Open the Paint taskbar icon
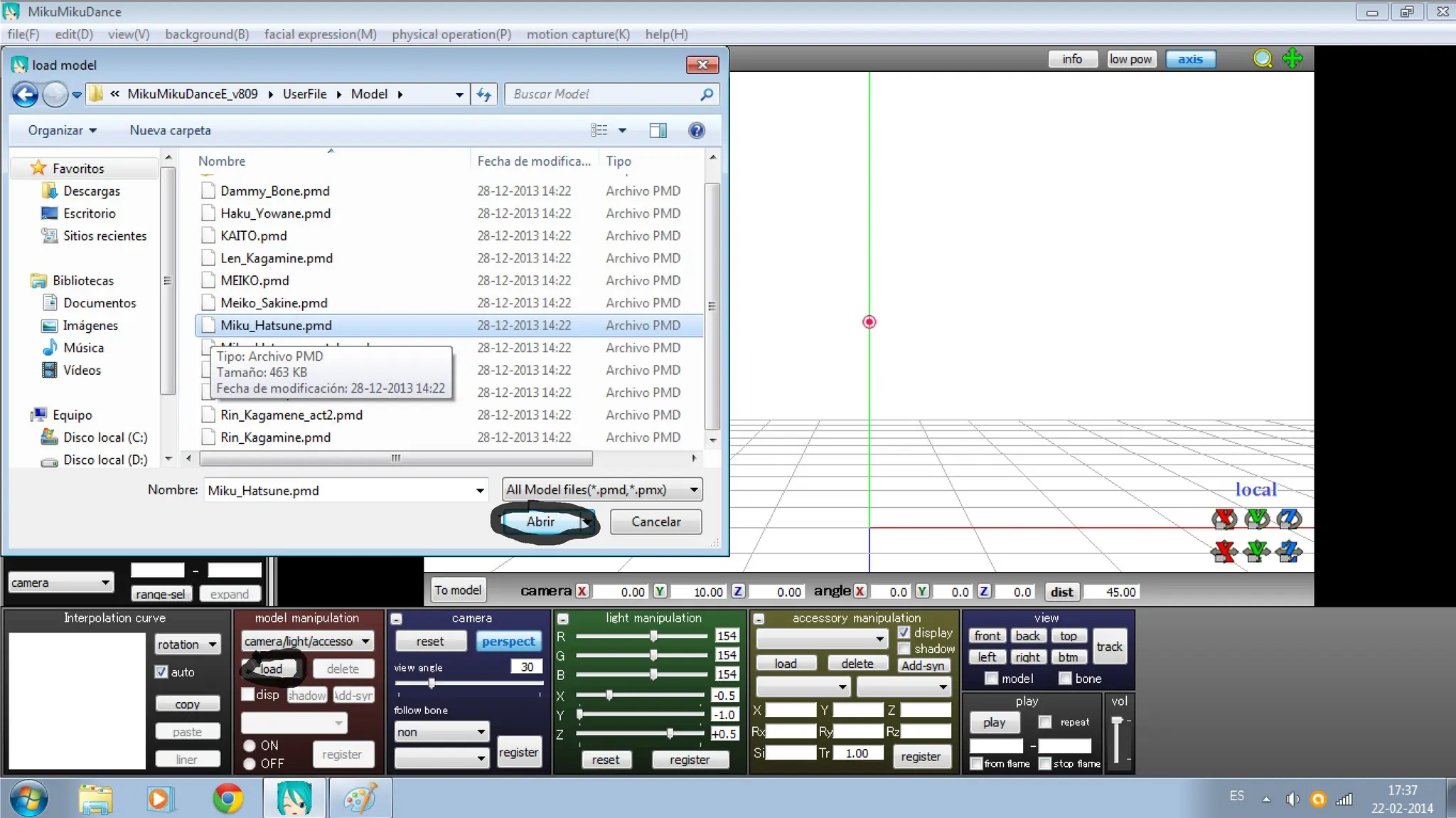The width and height of the screenshot is (1456, 818). (360, 799)
